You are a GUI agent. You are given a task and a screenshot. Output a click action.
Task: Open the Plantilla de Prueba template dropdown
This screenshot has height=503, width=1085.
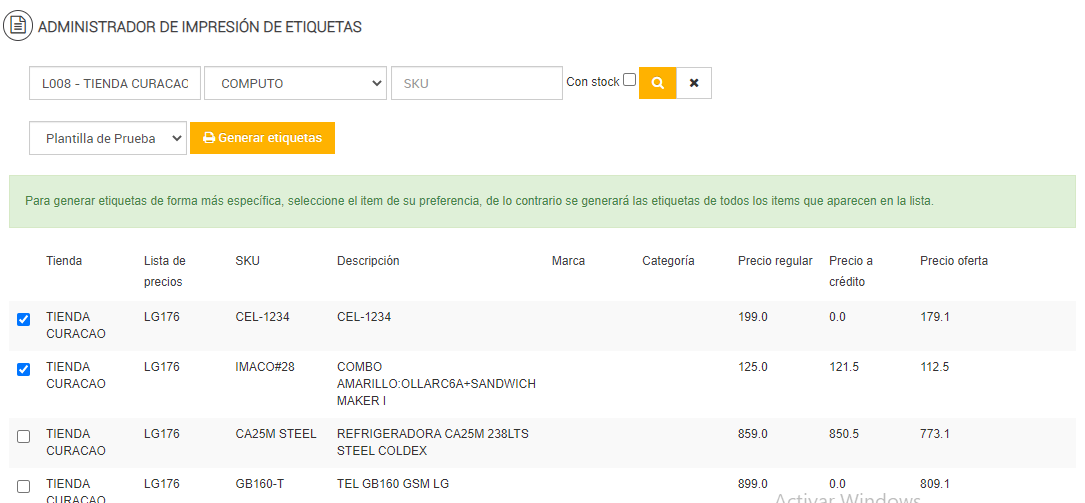tap(108, 138)
